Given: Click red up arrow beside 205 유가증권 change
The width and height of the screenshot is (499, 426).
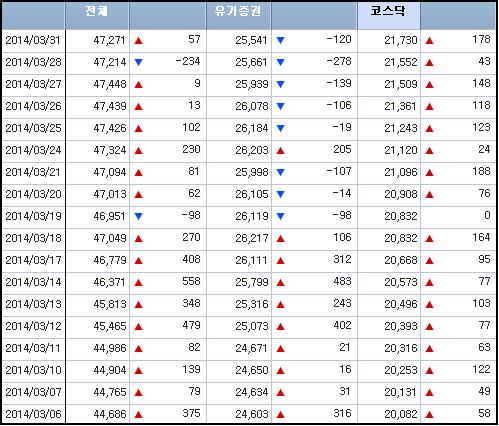Looking at the screenshot, I should [x=280, y=151].
